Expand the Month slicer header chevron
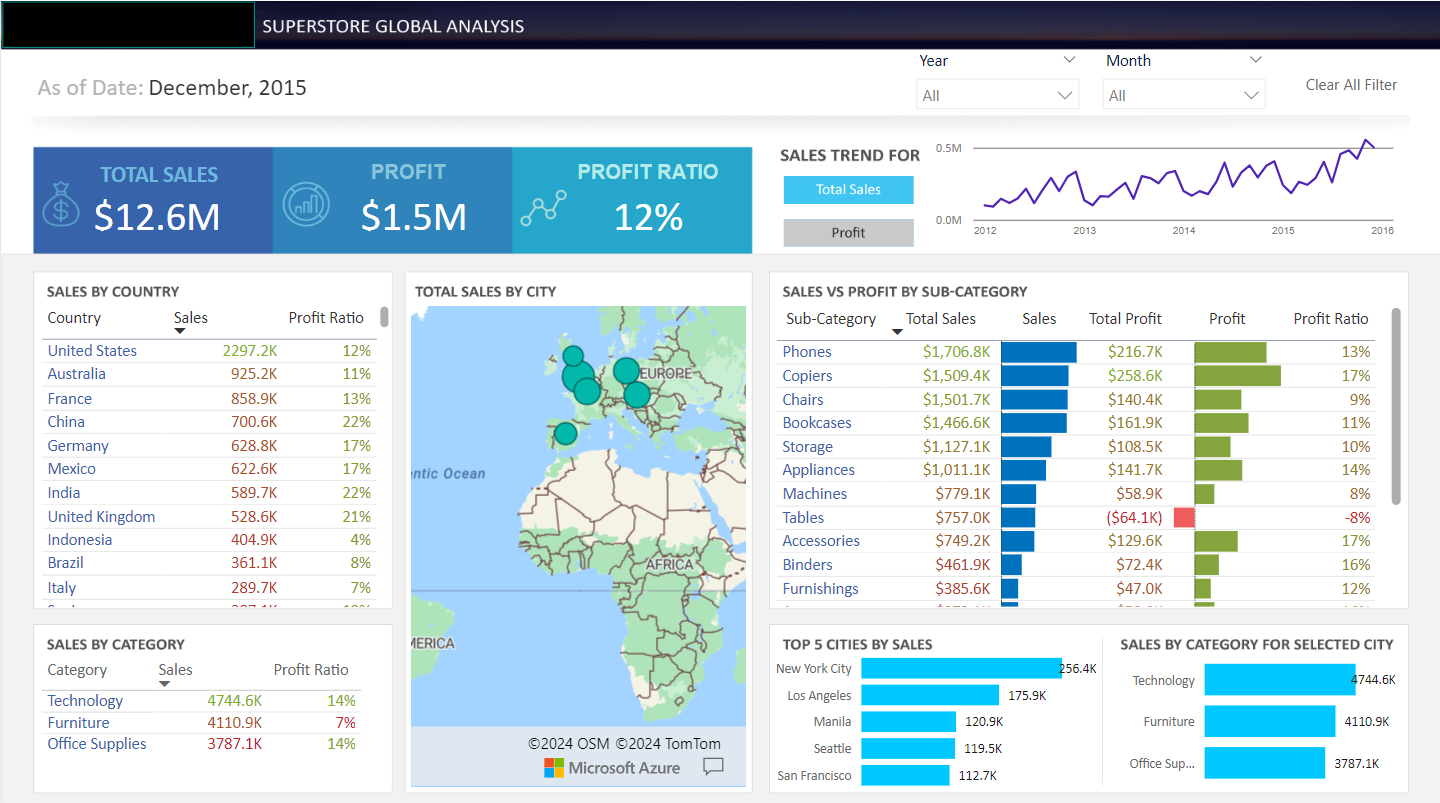This screenshot has width=1440, height=803. point(1256,61)
